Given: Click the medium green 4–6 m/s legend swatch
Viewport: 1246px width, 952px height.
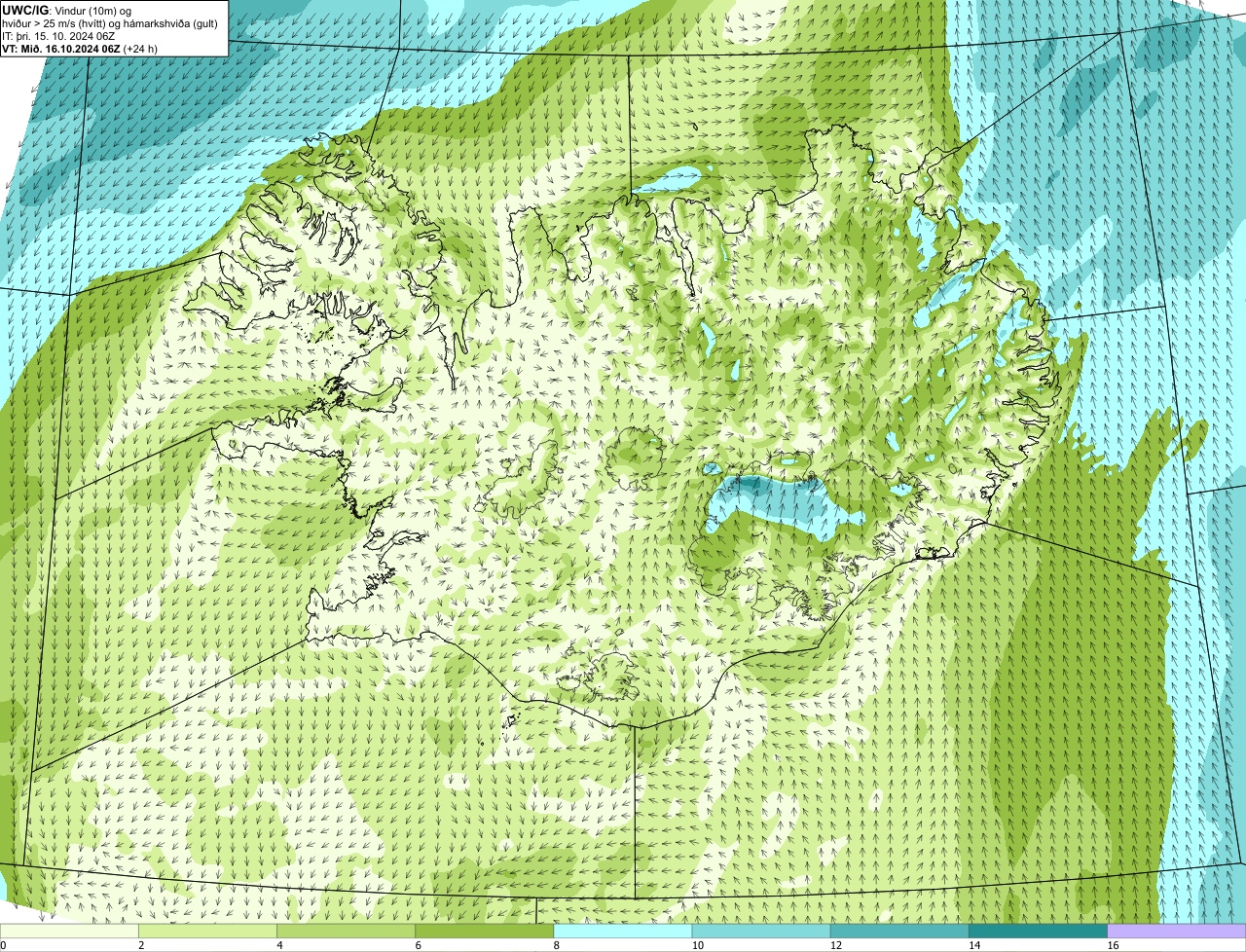Looking at the screenshot, I should click(x=346, y=931).
